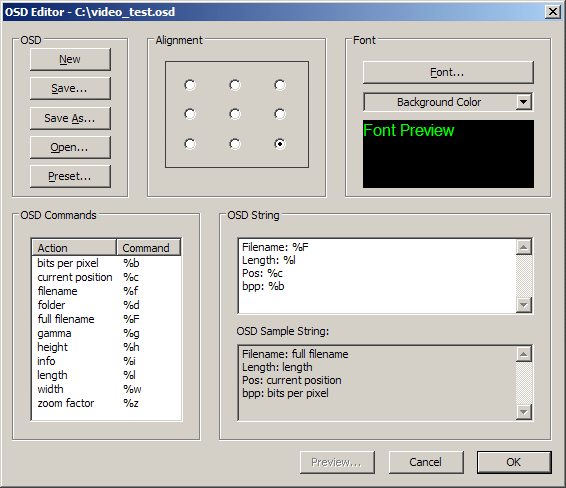This screenshot has height=488, width=566.
Task: Open the Background Color dropdown arrow
Action: pyautogui.click(x=524, y=102)
